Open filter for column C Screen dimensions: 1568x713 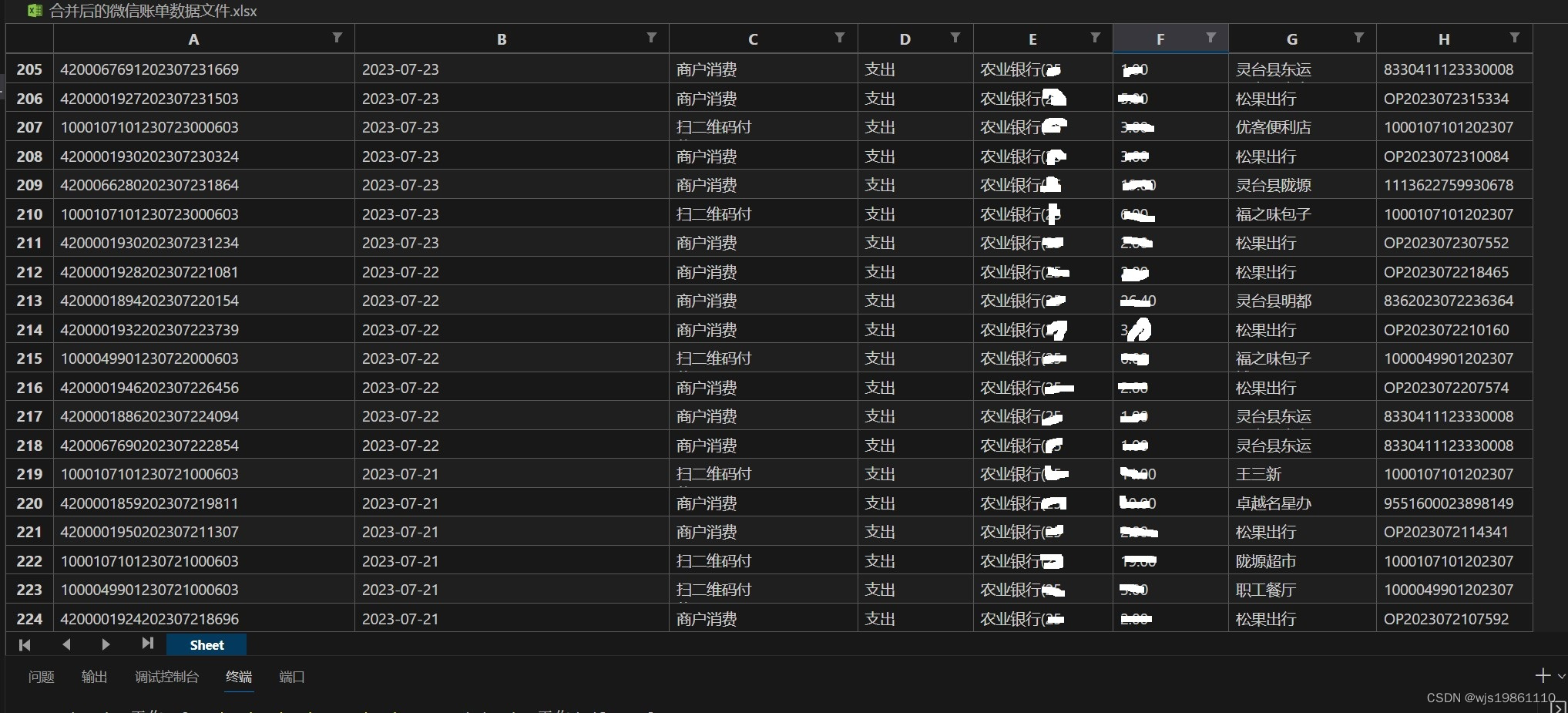tap(840, 38)
